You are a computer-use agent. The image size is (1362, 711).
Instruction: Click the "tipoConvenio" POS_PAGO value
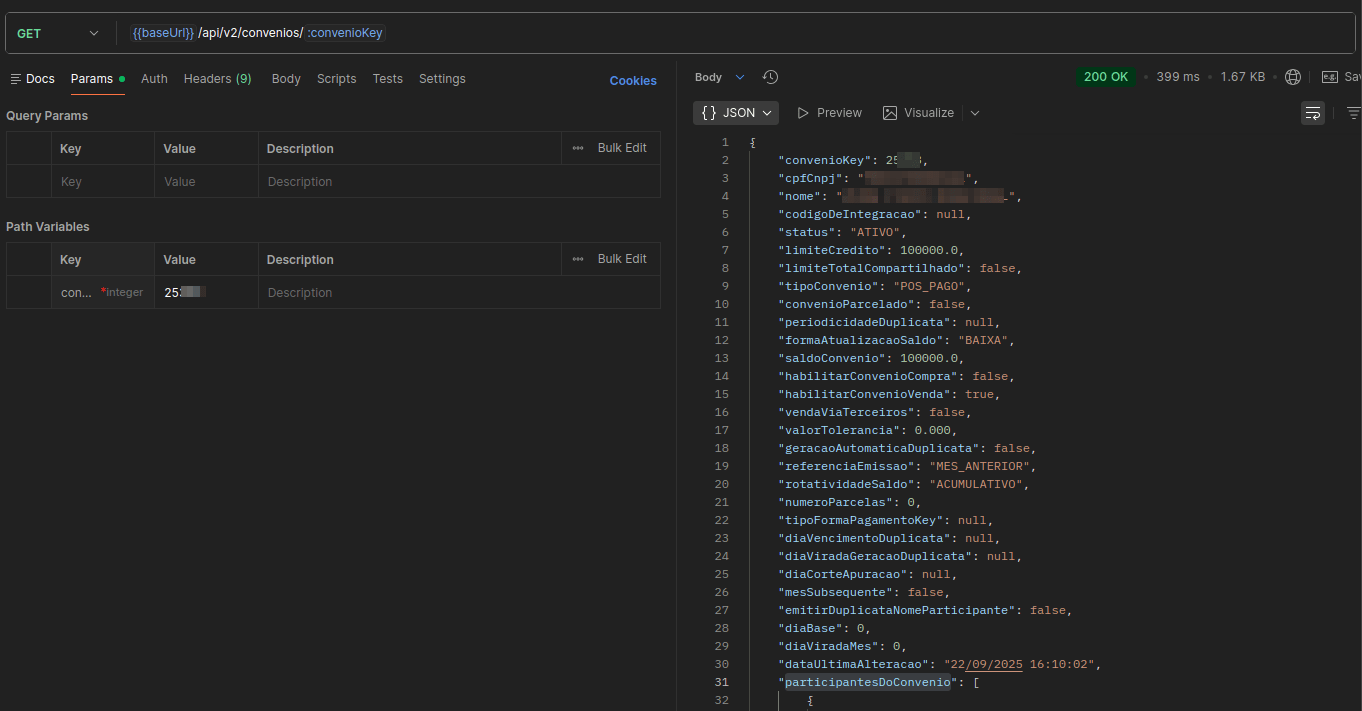929,286
